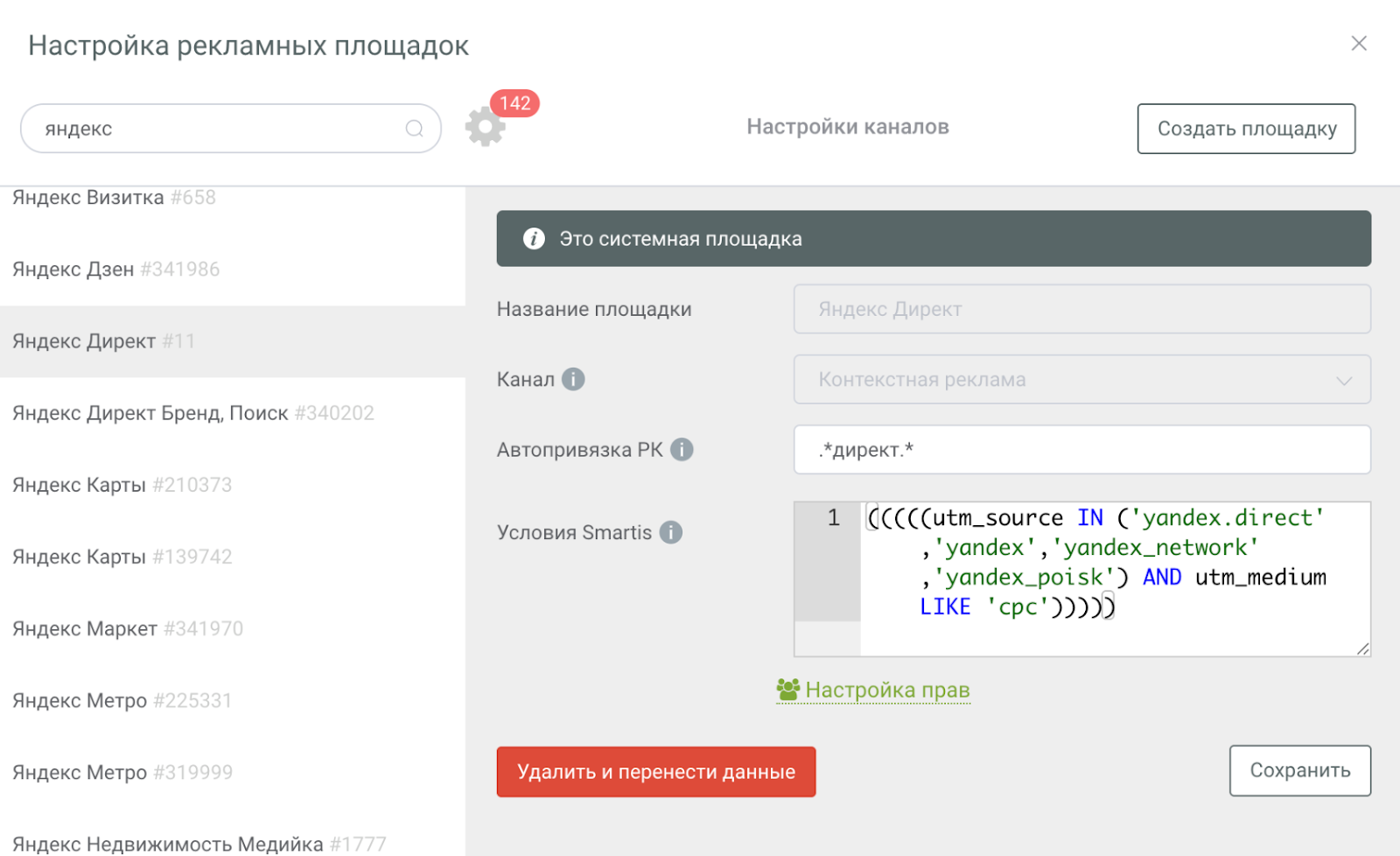Click the Условия Smartis label
The image size is (1400, 856).
click(x=574, y=532)
